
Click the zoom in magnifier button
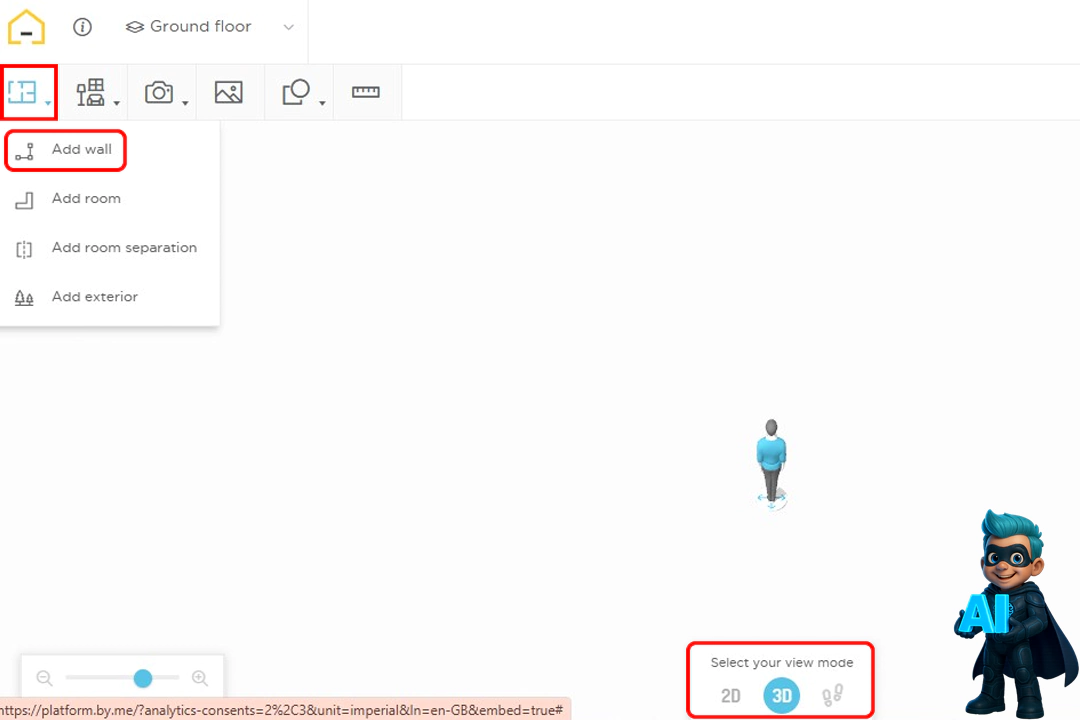tap(200, 679)
